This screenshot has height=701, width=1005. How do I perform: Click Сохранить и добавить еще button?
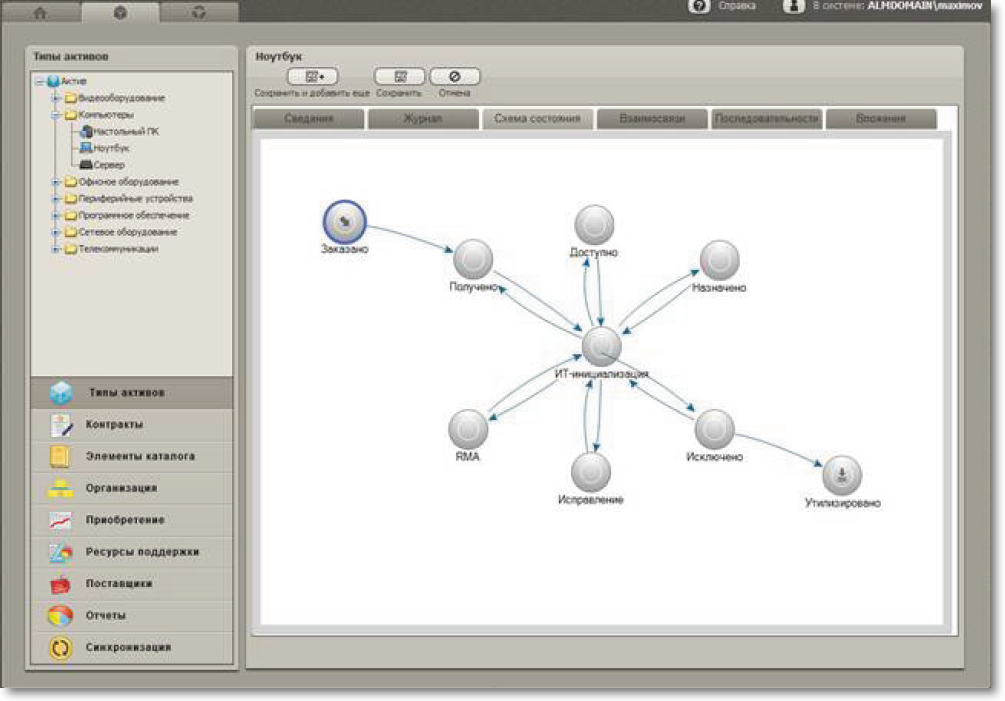point(312,77)
